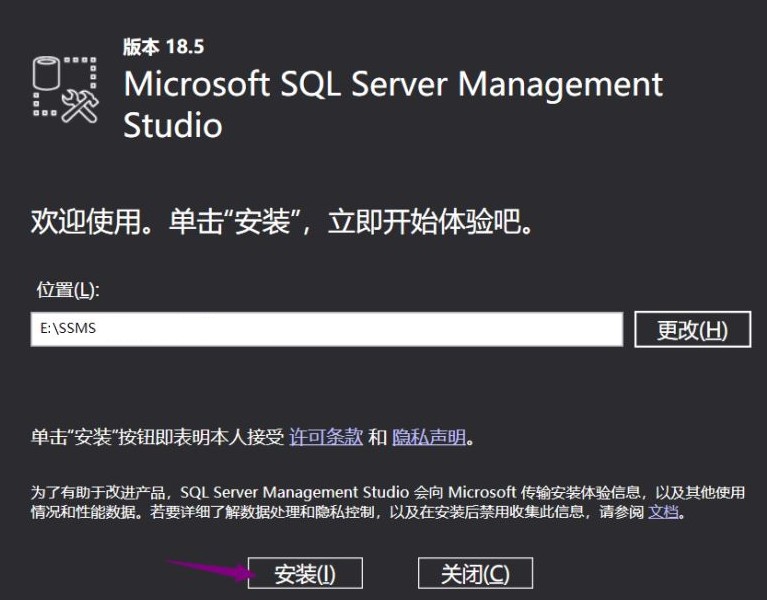
Task: Click the 版本 18.5 version label
Action: (x=163, y=47)
